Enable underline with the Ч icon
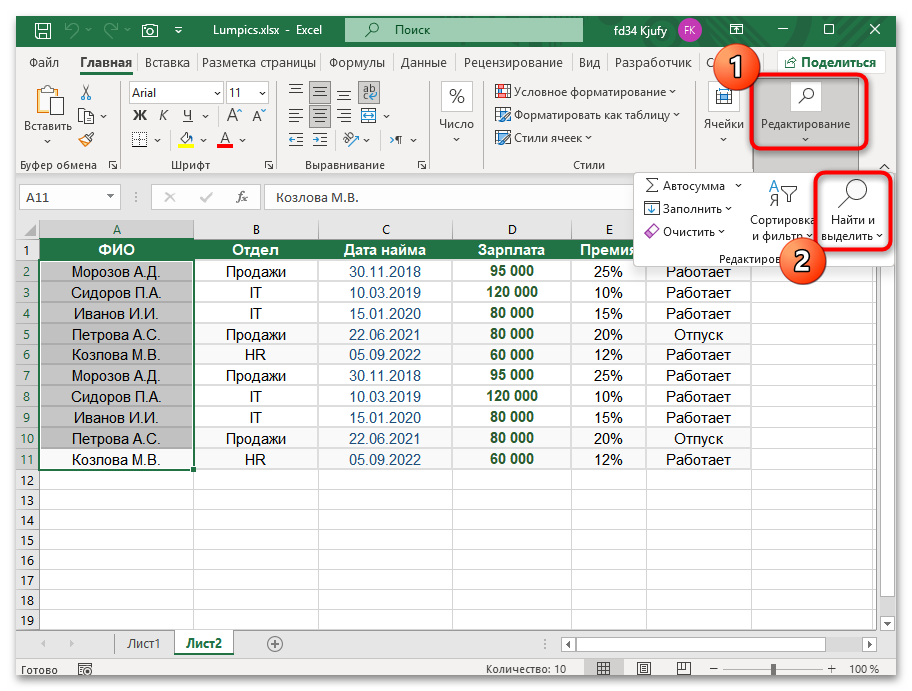912x691 pixels. pyautogui.click(x=186, y=113)
